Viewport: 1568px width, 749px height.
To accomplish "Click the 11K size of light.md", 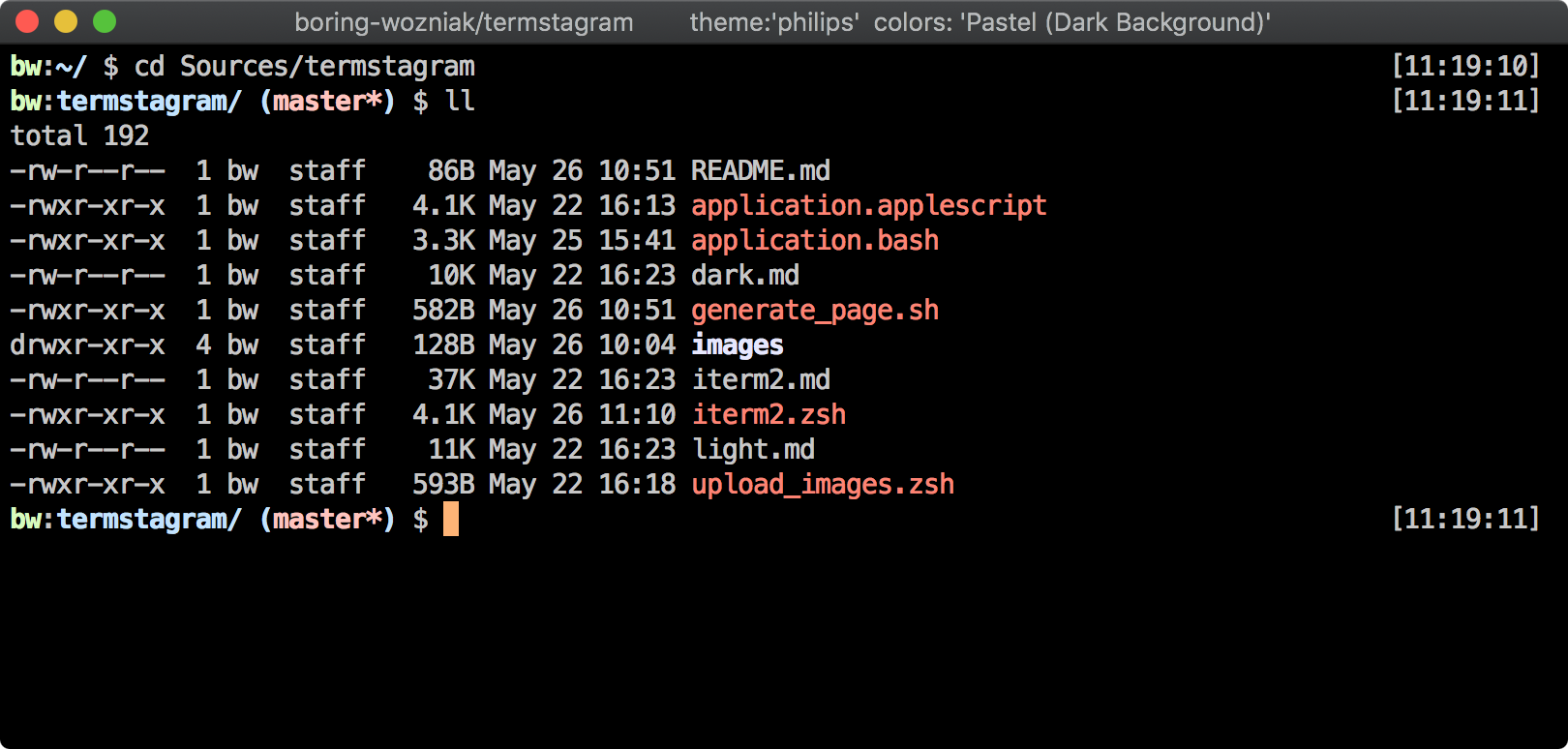I will (x=451, y=450).
